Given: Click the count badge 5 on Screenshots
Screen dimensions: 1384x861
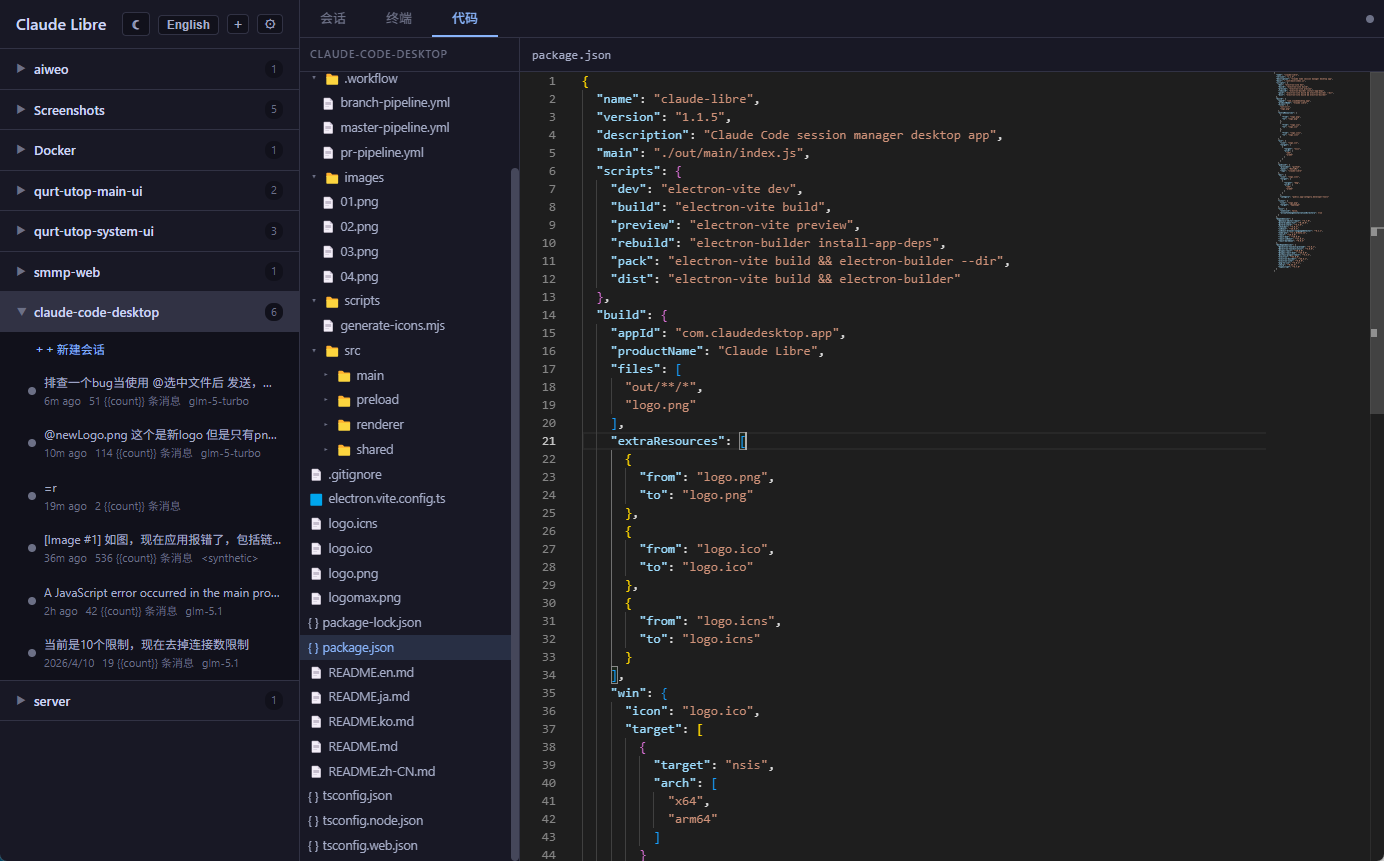Looking at the screenshot, I should coord(273,110).
